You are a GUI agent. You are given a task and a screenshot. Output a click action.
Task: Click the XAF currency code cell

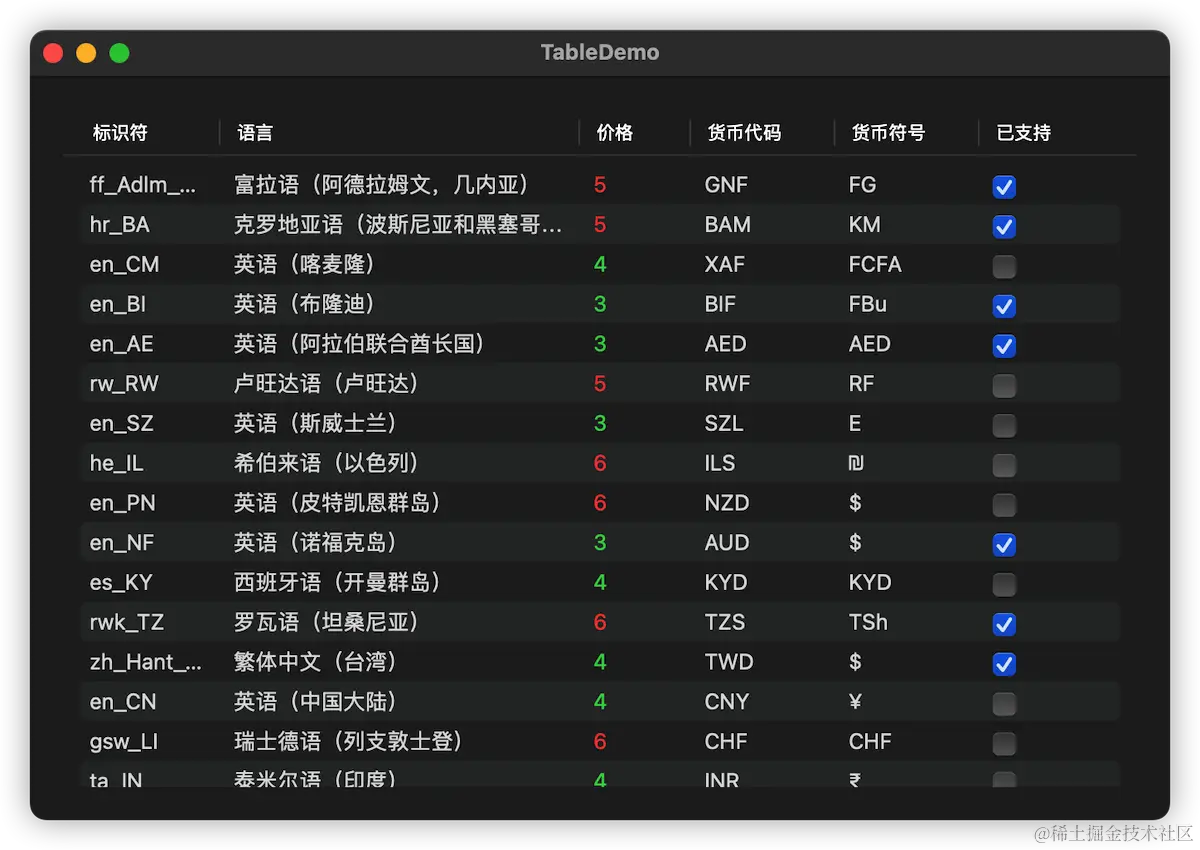click(x=725, y=264)
